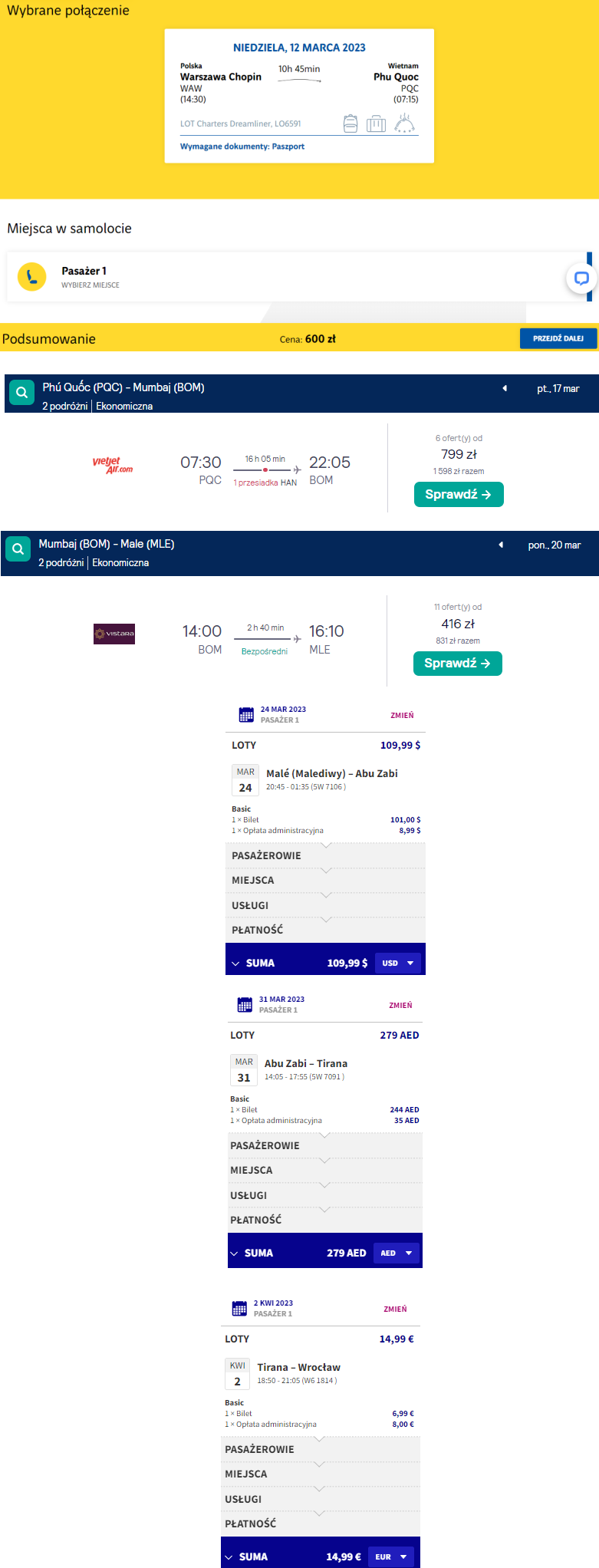Image resolution: width=599 pixels, height=1568 pixels.
Task: Expand MIEJSCA section for Tirana – Wrocław
Action: 320,1474
